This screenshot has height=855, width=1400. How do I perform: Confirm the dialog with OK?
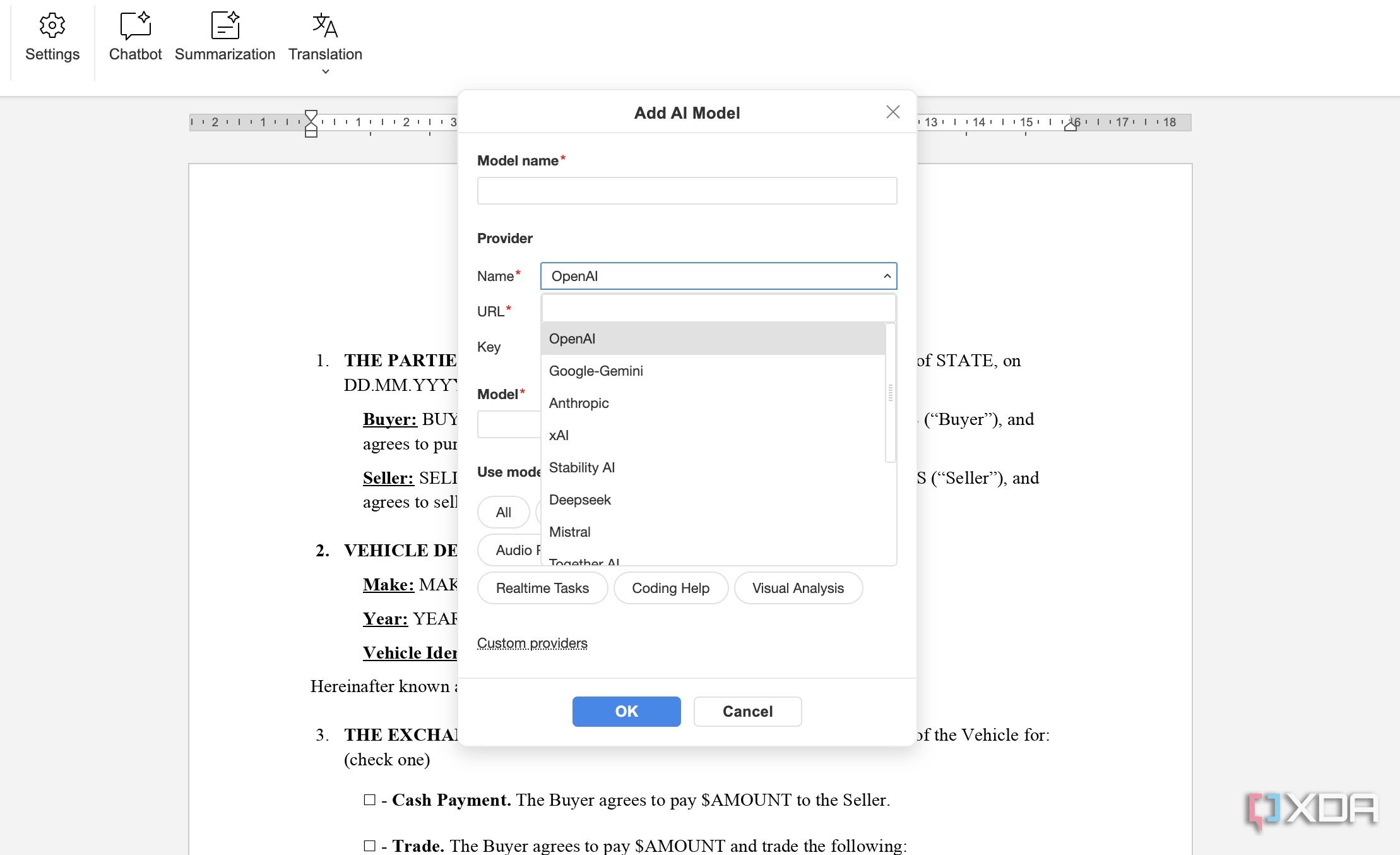click(x=626, y=712)
